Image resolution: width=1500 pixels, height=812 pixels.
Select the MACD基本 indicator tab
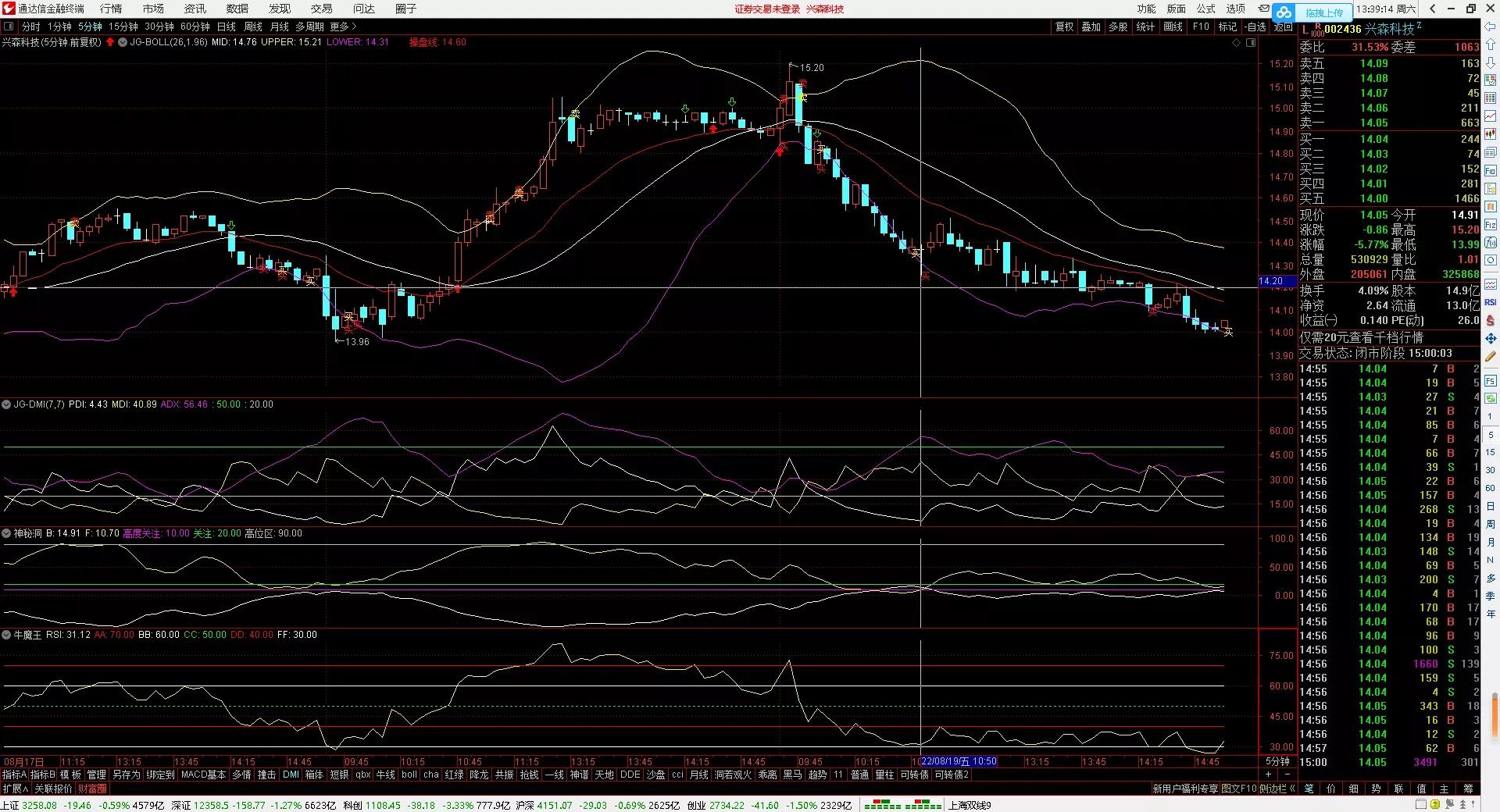click(203, 775)
